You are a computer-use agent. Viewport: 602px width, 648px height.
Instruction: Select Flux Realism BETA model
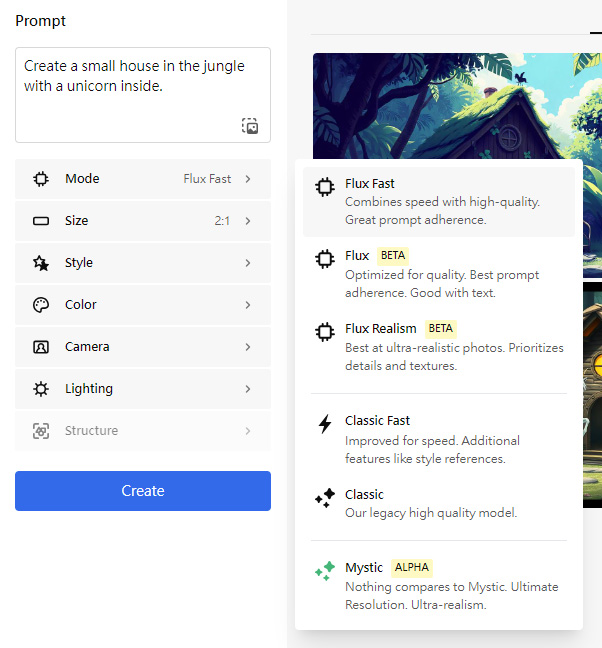point(438,346)
